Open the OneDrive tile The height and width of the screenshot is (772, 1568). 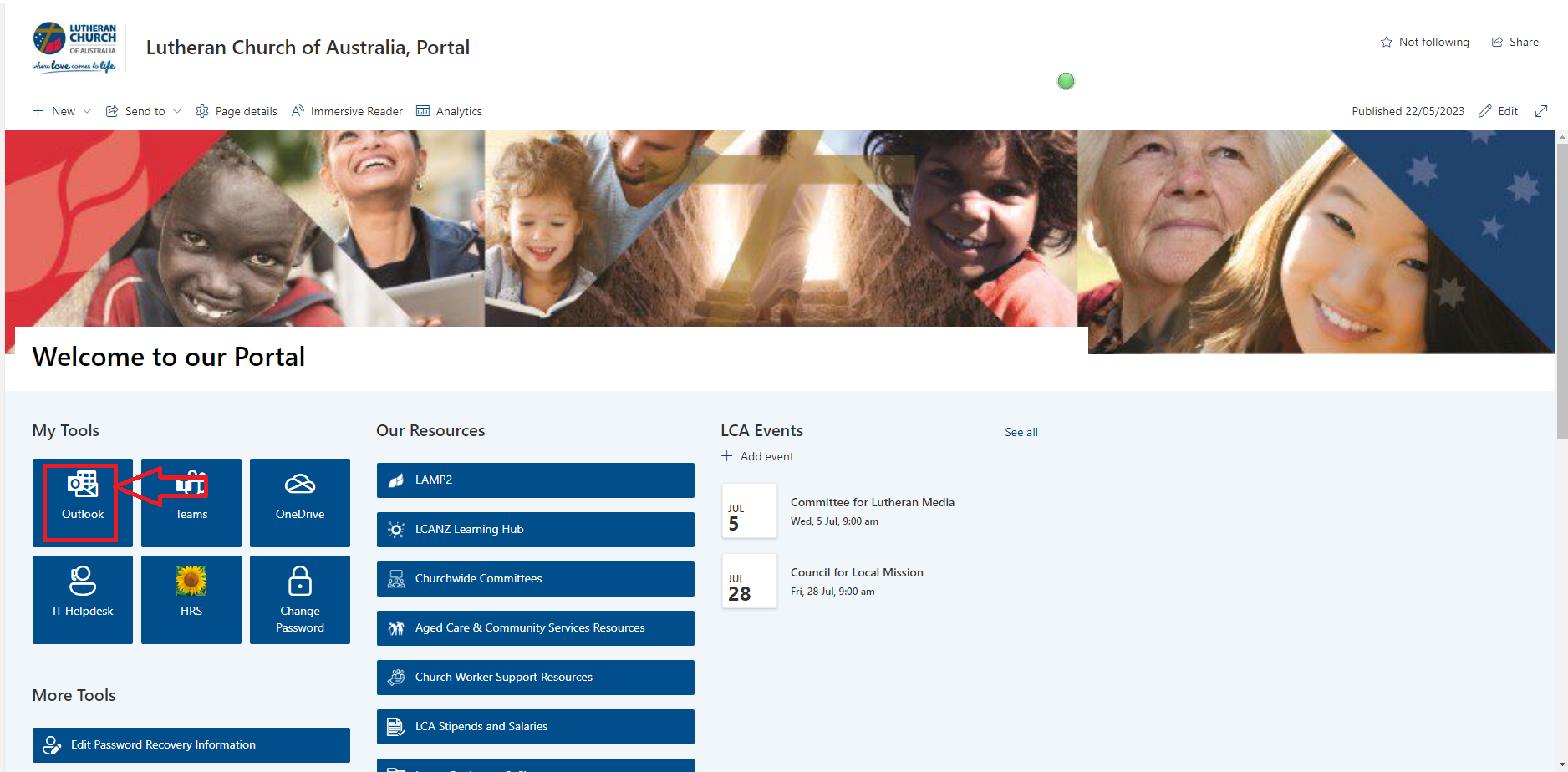[x=300, y=502]
